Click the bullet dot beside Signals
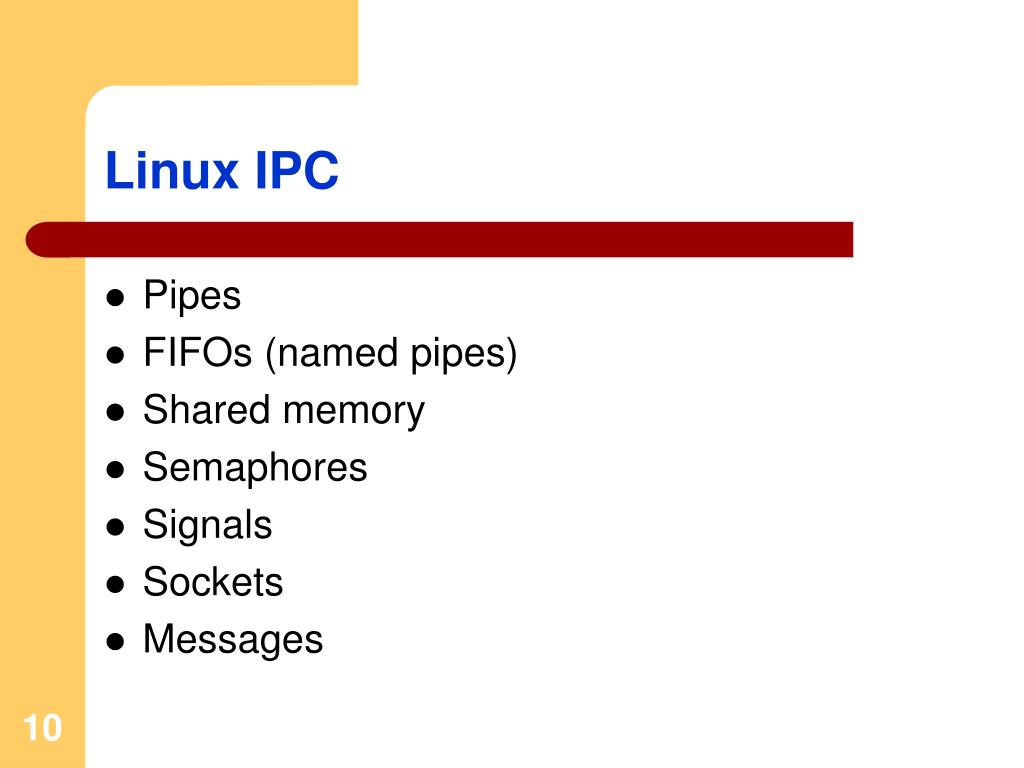The width and height of the screenshot is (1024, 768). pyautogui.click(x=115, y=527)
